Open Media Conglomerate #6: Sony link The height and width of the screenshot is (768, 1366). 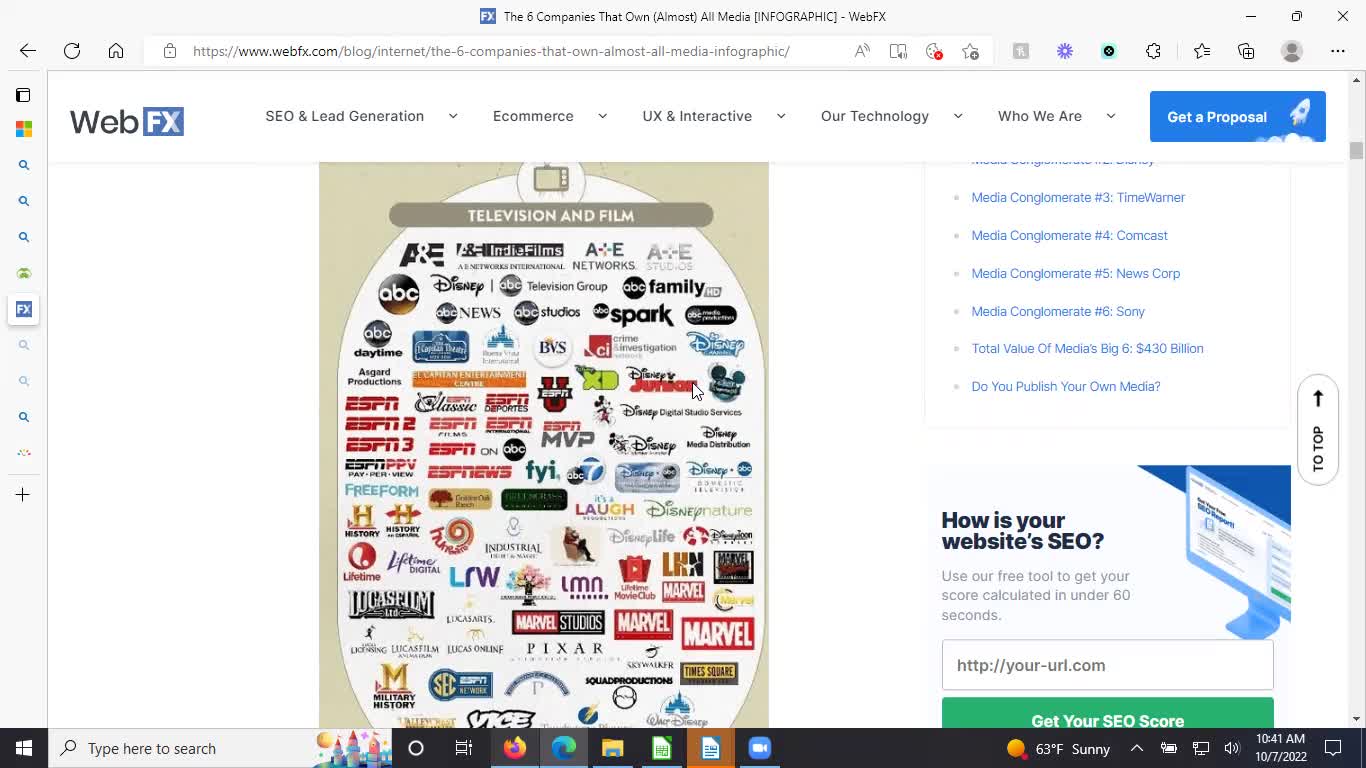point(1058,311)
